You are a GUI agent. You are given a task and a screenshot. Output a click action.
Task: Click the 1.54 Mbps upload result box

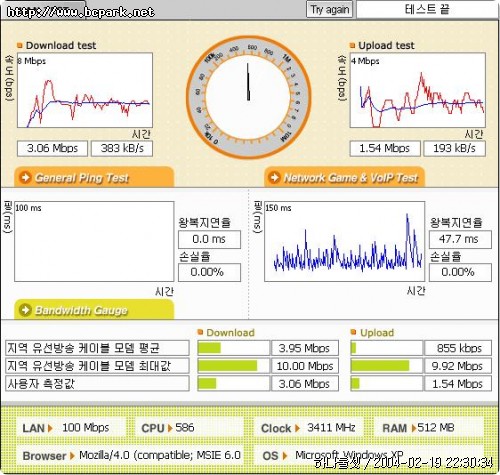tap(385, 148)
